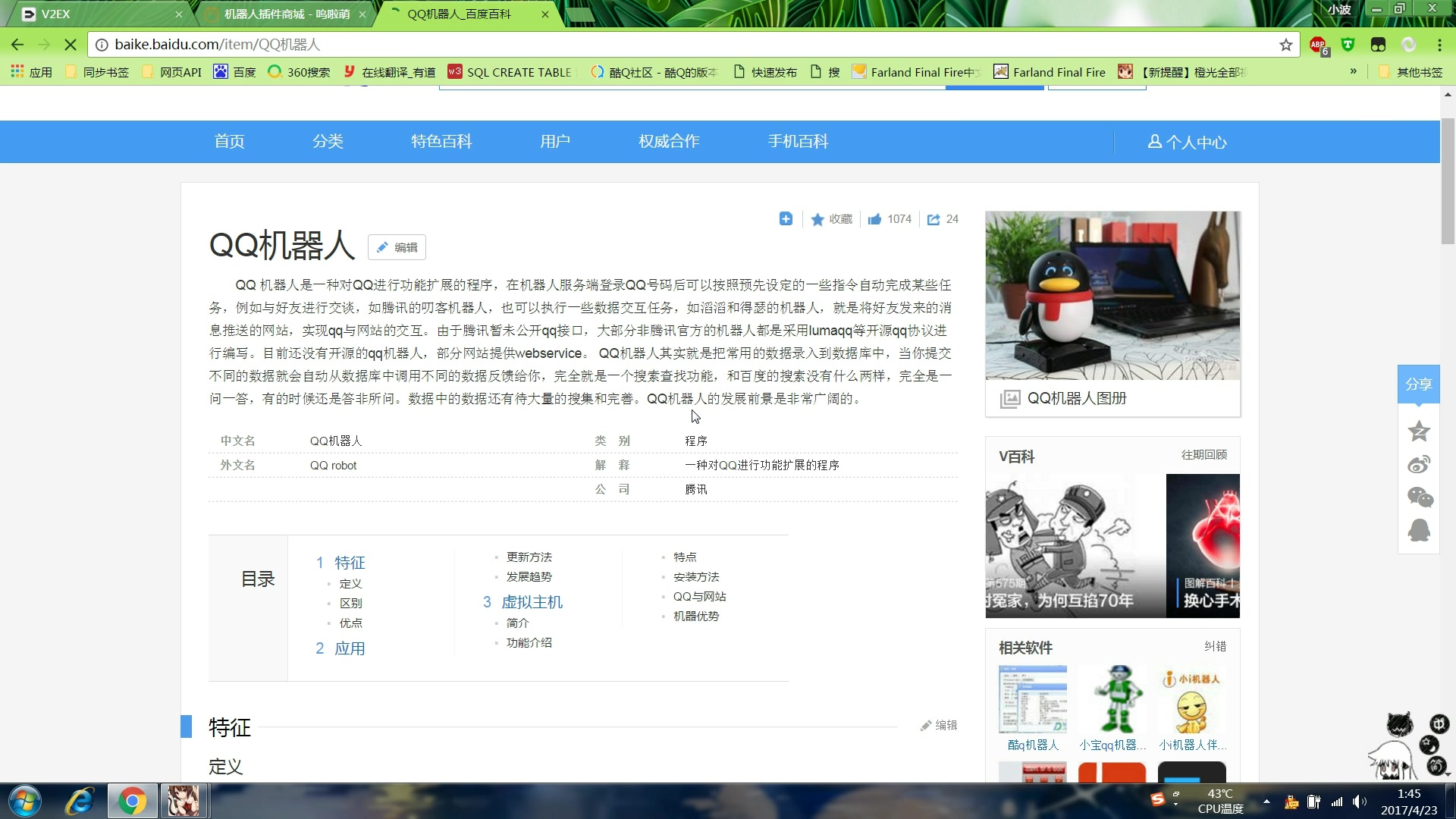Share to WeChat with floating icon
The height and width of the screenshot is (819, 1456).
(x=1420, y=497)
